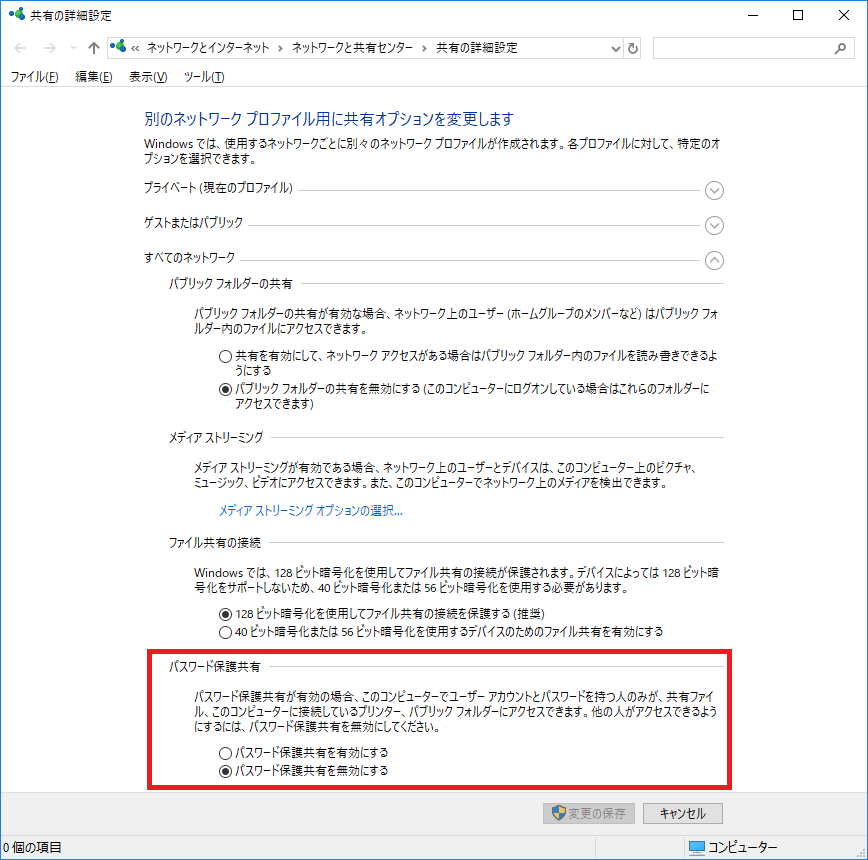
Task: Collapse the すべてのネットワーク section
Action: pos(714,260)
